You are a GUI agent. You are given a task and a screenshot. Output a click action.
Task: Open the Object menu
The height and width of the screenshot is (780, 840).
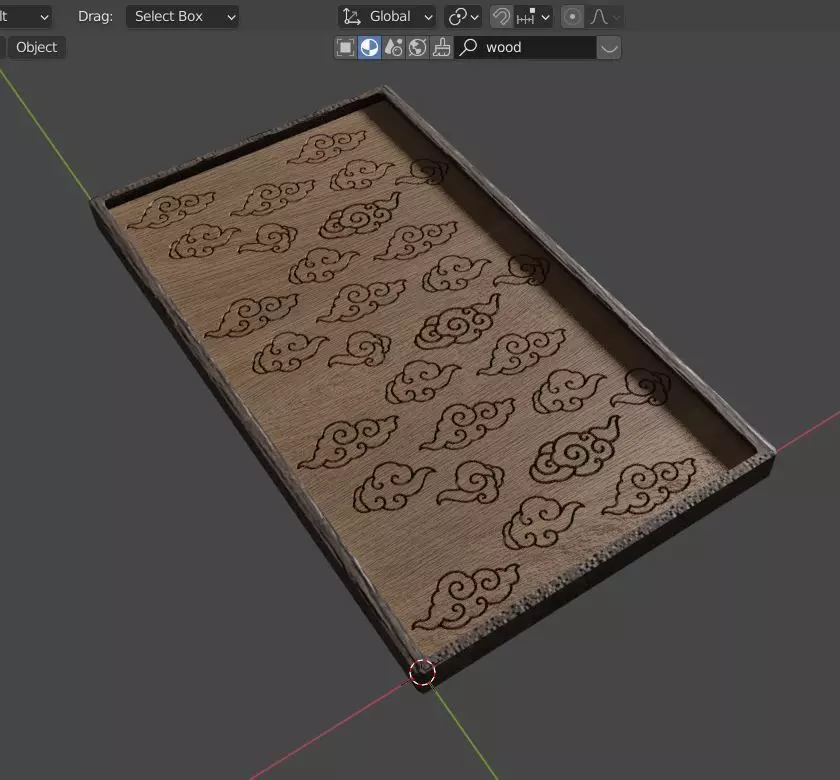(x=36, y=47)
